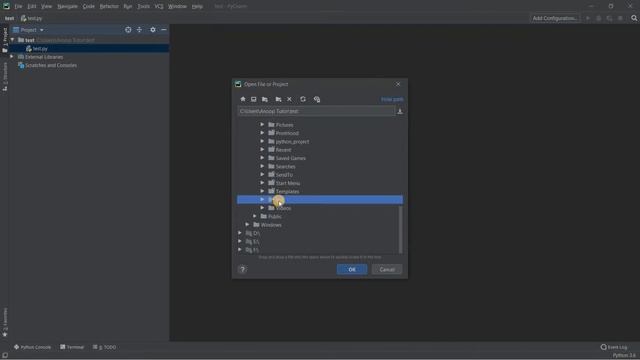The height and width of the screenshot is (360, 640).
Task: Expand the PrintHood folder
Action: (262, 133)
